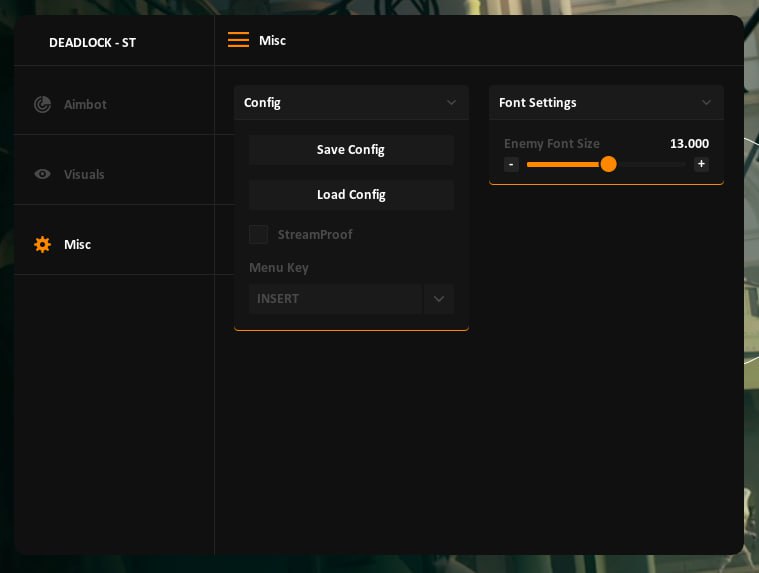Click the Enemy Font Size slider handle
Image resolution: width=759 pixels, height=573 pixels.
pos(608,164)
